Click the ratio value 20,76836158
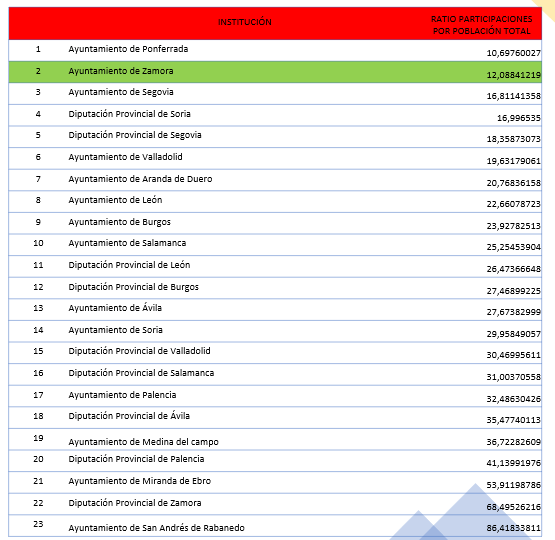 coord(514,183)
